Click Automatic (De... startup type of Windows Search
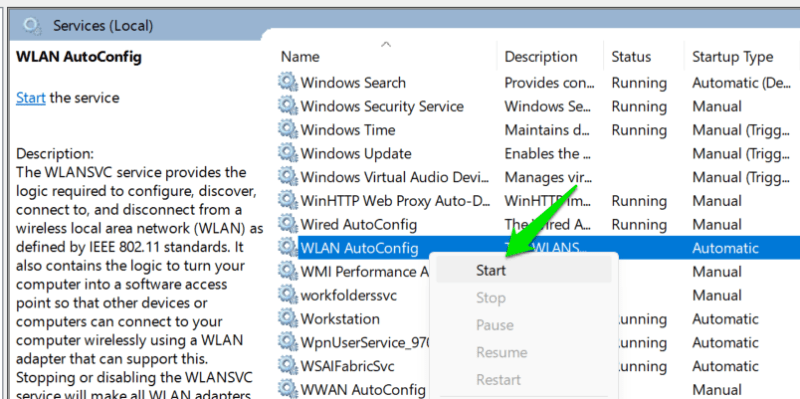This screenshot has width=800, height=399. click(741, 83)
